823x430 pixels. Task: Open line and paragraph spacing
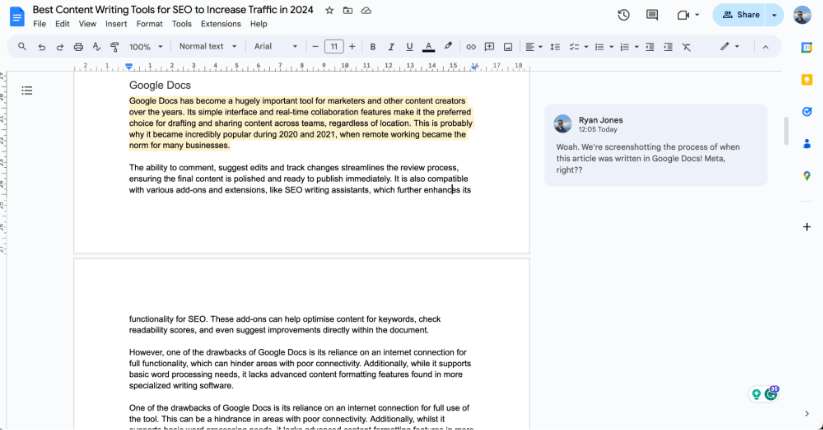tap(555, 47)
